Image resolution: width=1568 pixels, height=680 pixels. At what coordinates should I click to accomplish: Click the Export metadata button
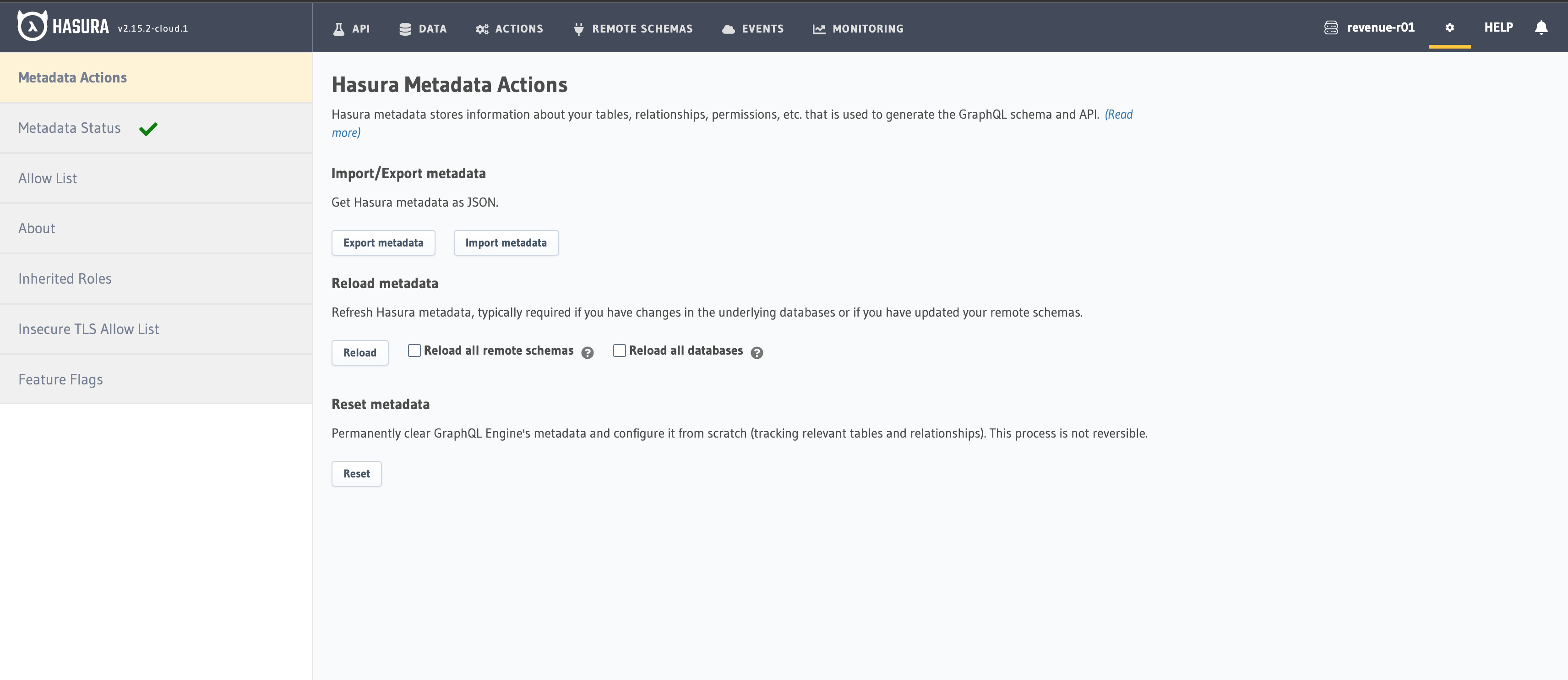383,242
